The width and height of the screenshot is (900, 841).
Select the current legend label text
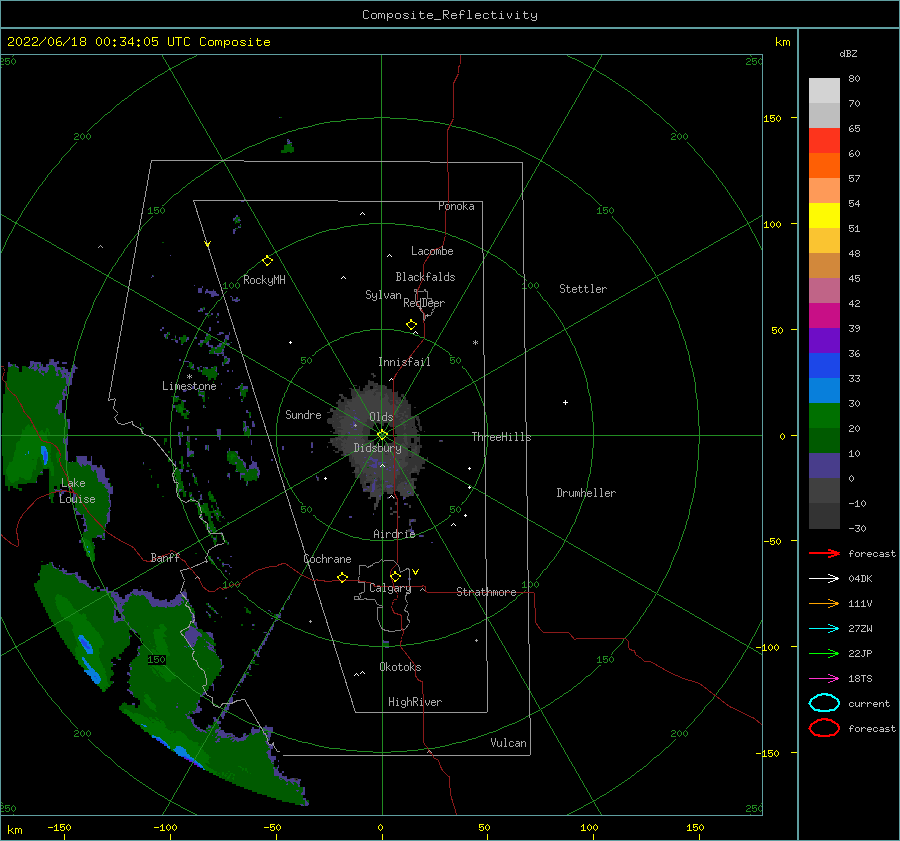pyautogui.click(x=869, y=703)
